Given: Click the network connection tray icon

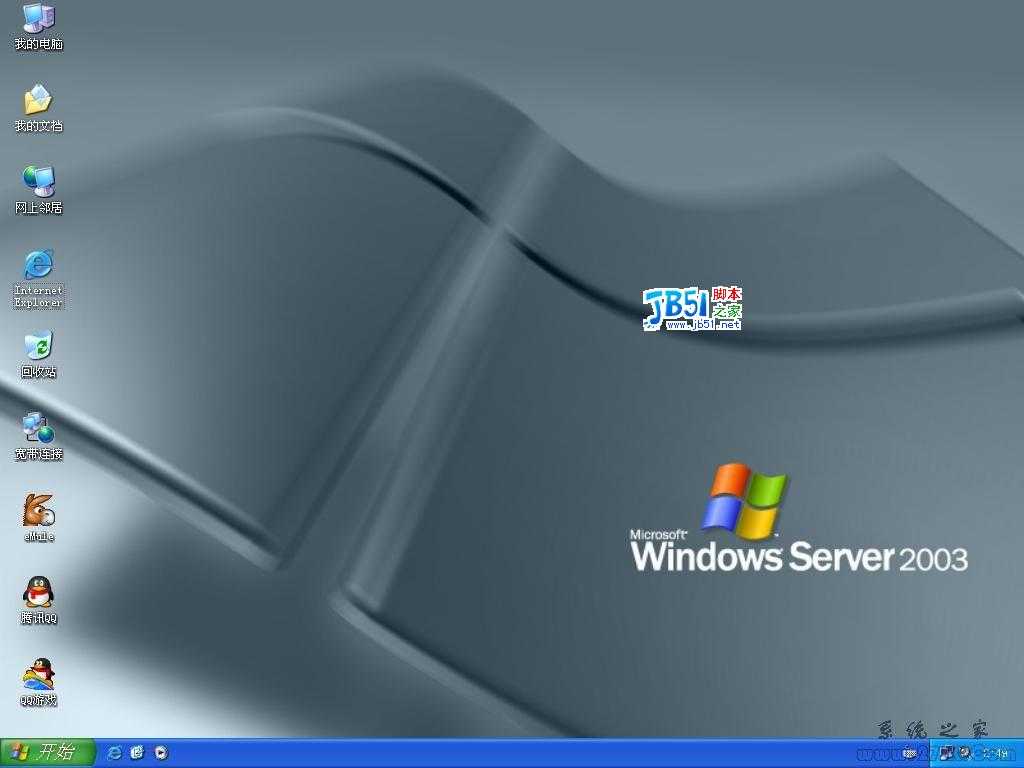Looking at the screenshot, I should pos(948,754).
